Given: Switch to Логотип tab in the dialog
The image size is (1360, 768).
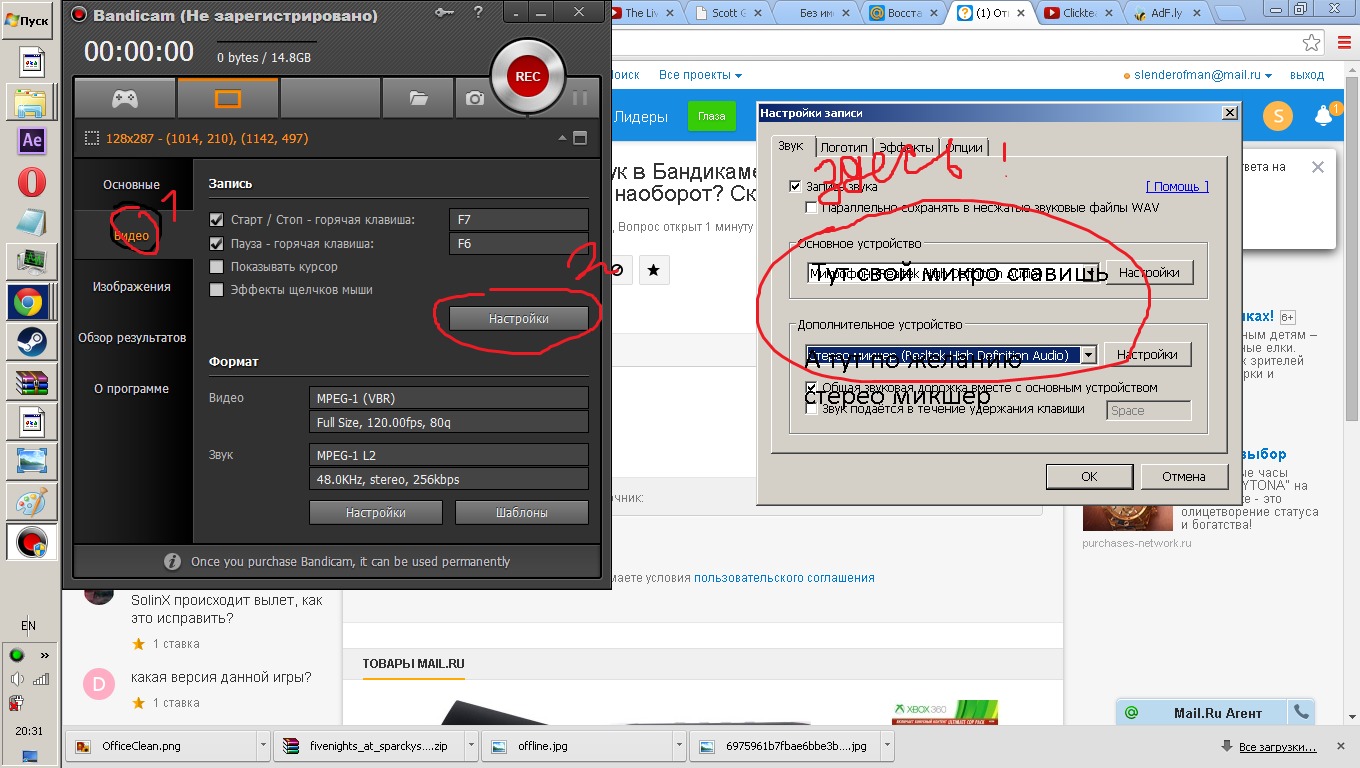Looking at the screenshot, I should [x=843, y=148].
